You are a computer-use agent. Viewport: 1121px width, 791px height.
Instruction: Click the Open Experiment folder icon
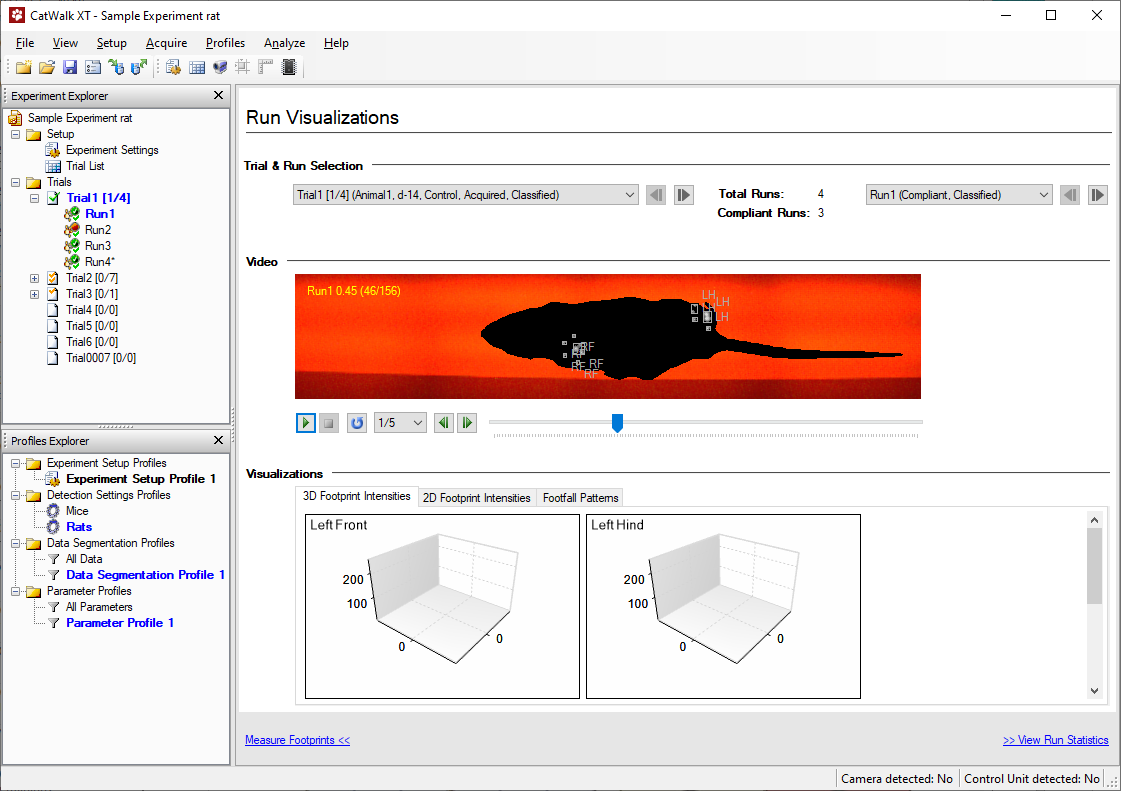pyautogui.click(x=46, y=67)
